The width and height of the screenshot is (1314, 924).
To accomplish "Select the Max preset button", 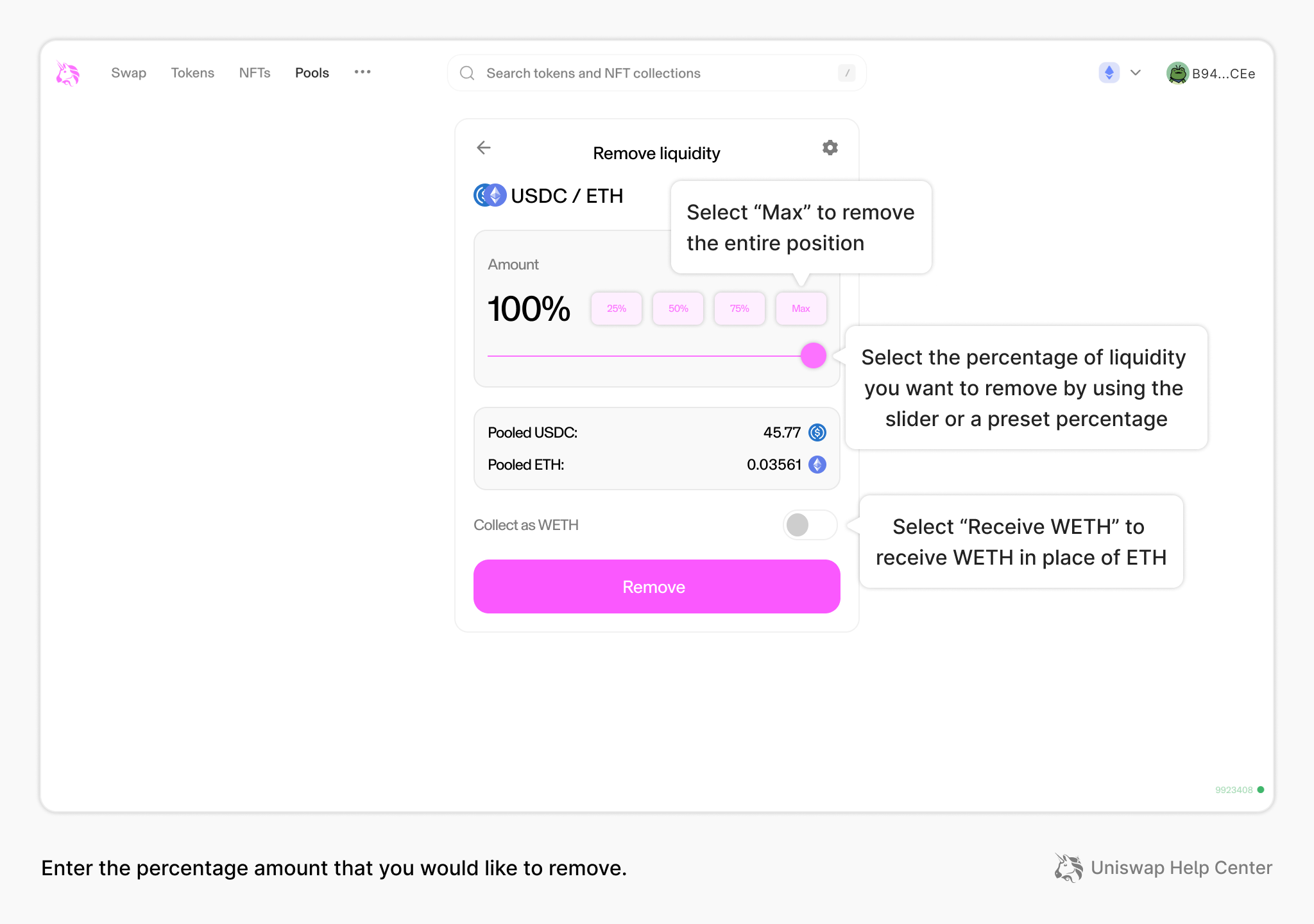I will point(801,309).
